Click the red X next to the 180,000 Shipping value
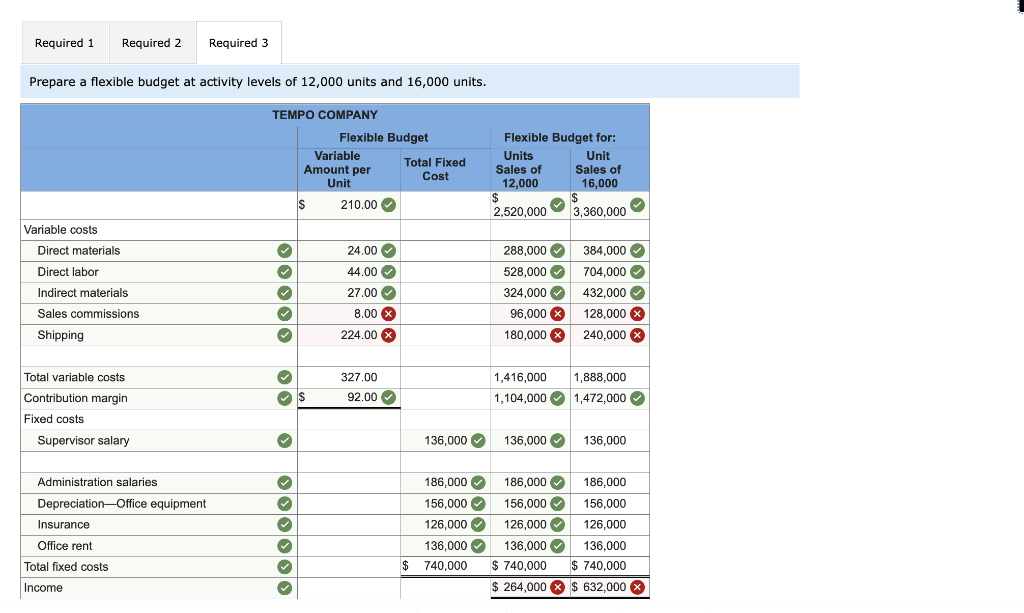 coord(557,335)
